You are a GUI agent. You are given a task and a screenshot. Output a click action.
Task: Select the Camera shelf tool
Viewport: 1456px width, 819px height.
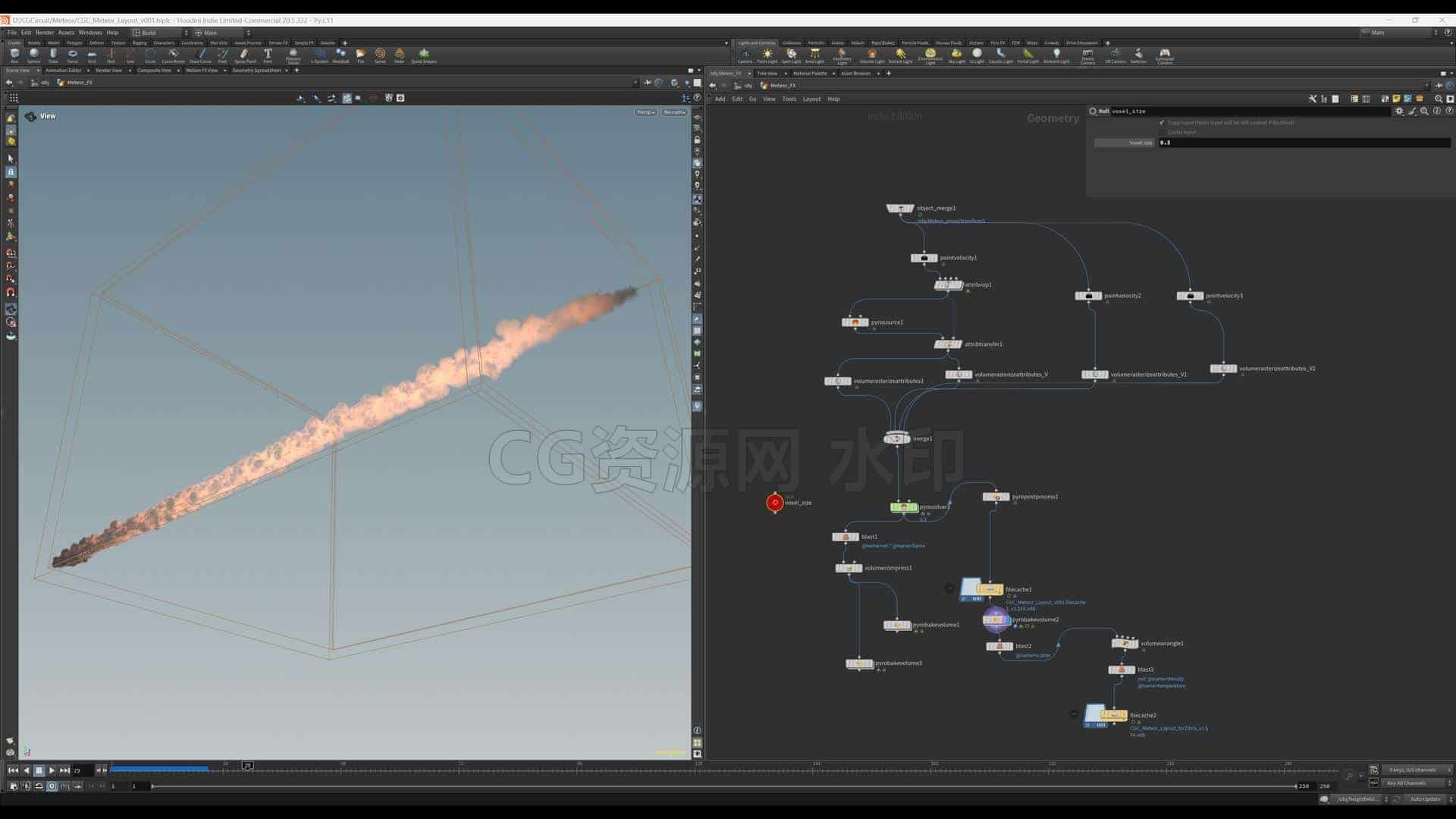(x=745, y=55)
